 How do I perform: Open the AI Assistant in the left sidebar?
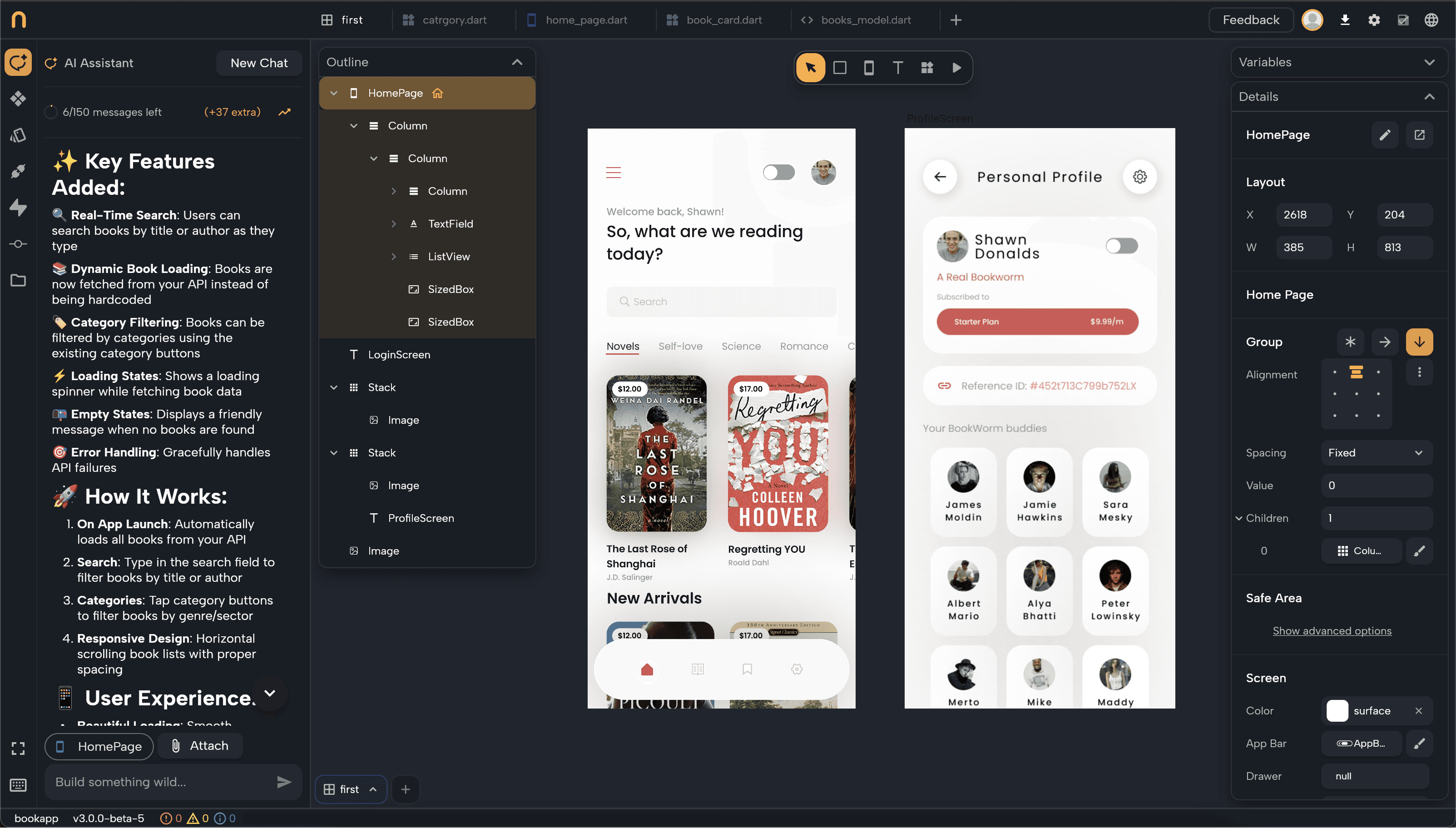[18, 63]
